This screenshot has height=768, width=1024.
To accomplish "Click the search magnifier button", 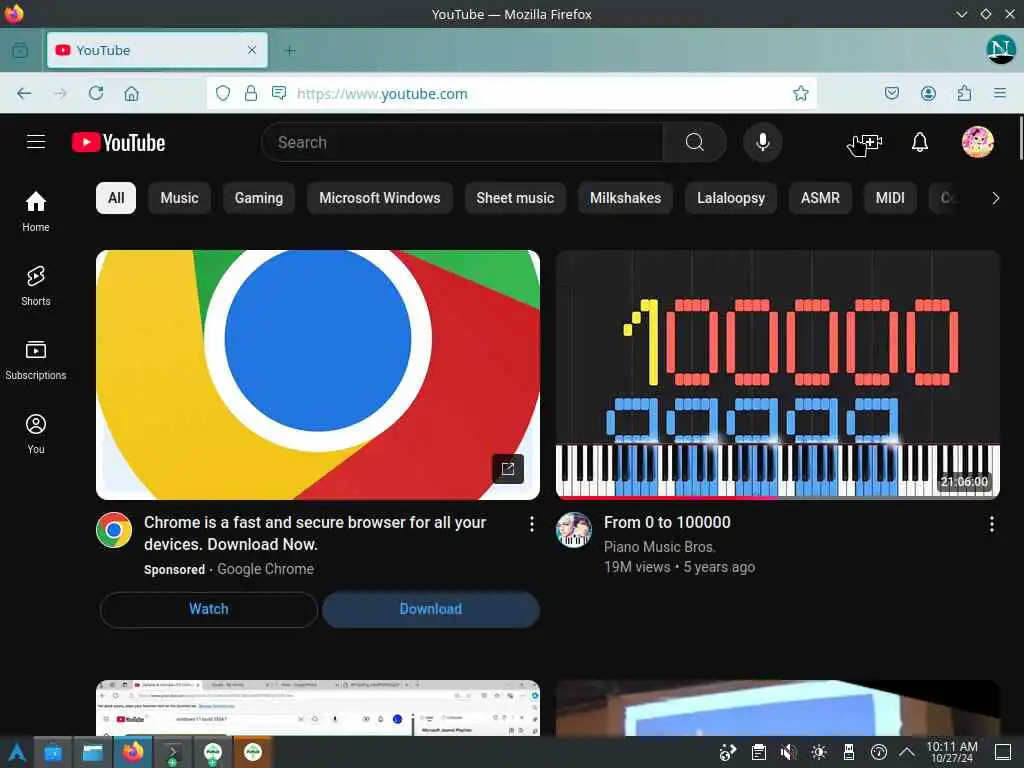I will tap(694, 142).
